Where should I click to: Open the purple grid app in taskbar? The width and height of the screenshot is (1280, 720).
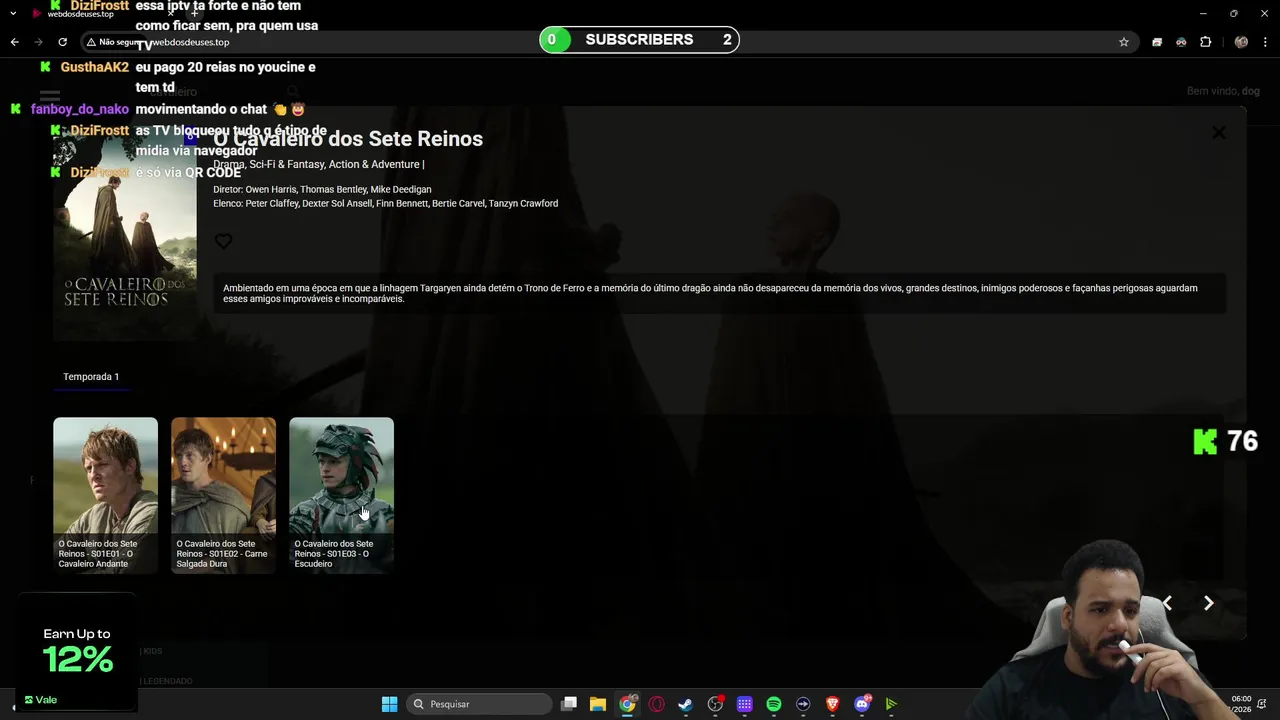745,704
